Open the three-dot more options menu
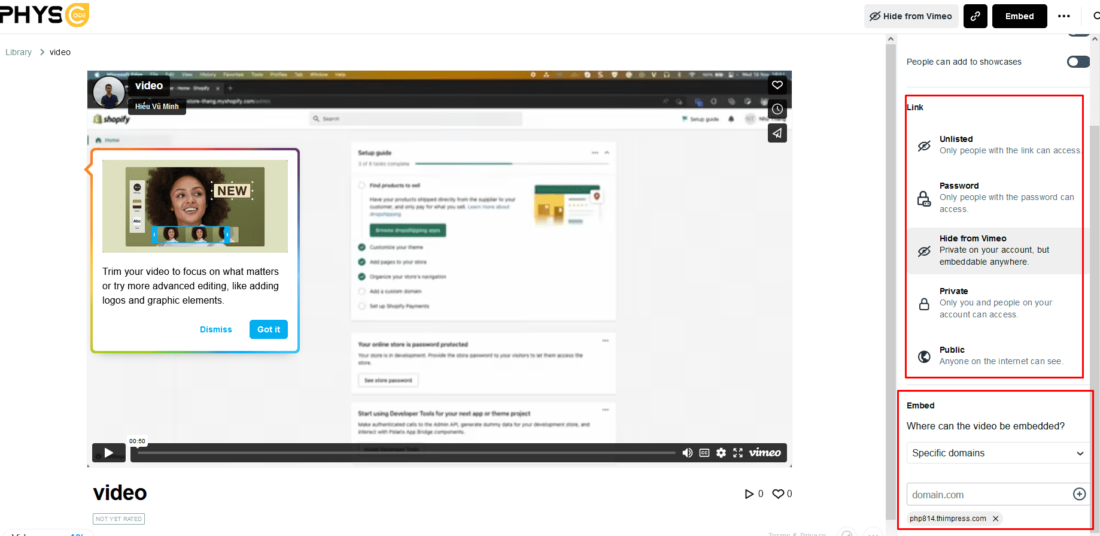 [x=1064, y=15]
